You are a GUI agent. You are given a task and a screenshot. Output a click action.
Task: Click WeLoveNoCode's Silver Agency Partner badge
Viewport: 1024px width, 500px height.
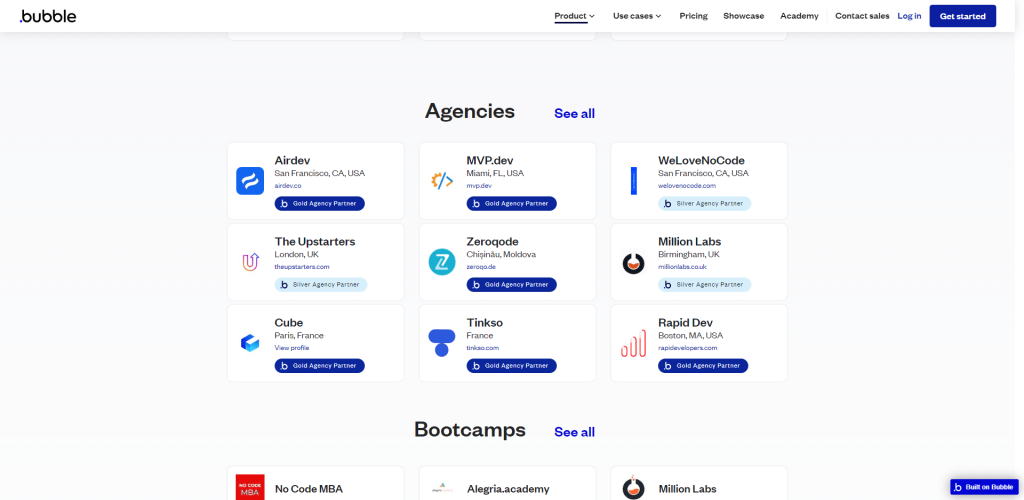click(705, 204)
